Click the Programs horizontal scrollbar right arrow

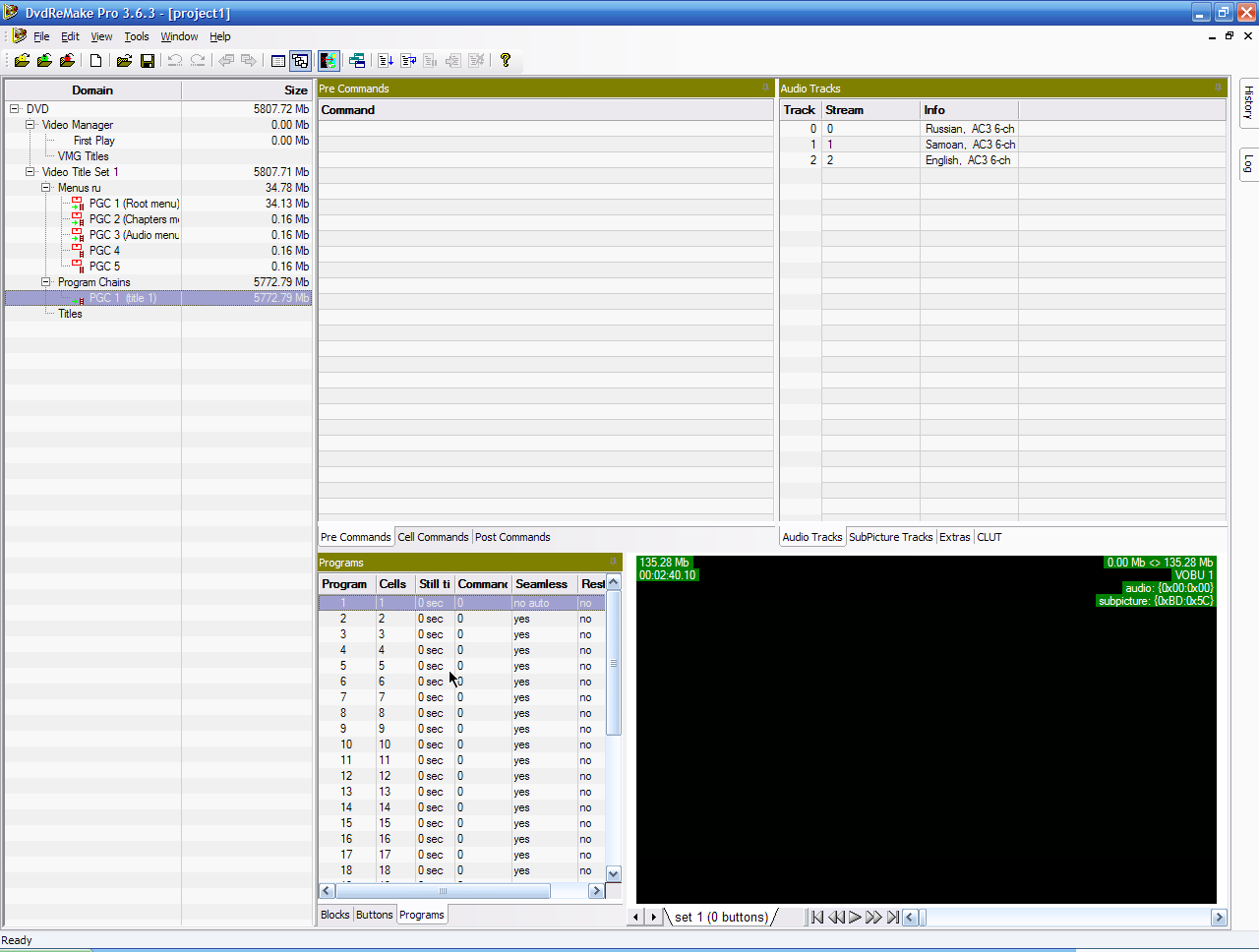pos(596,891)
